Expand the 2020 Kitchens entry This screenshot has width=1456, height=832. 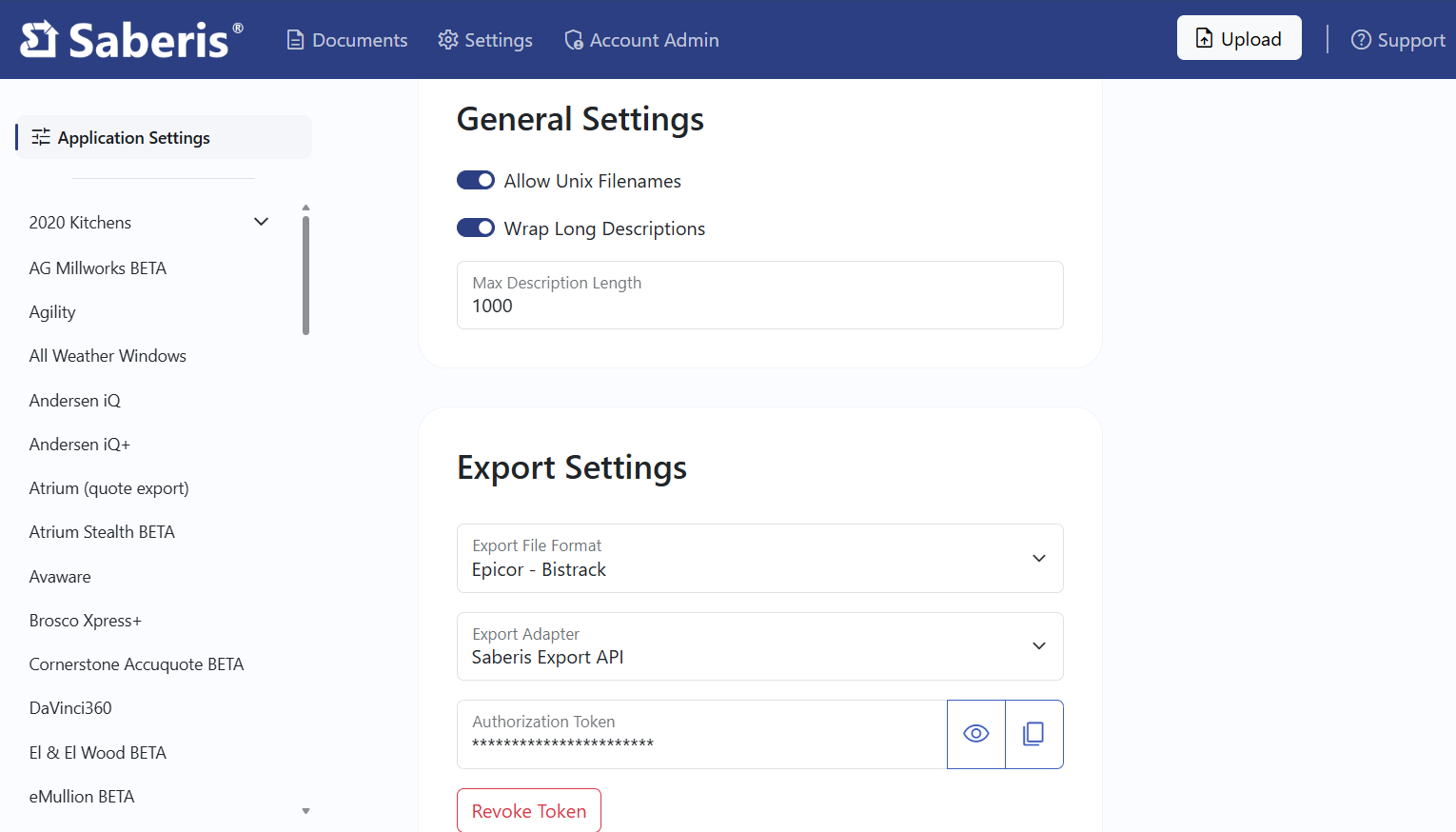point(261,221)
